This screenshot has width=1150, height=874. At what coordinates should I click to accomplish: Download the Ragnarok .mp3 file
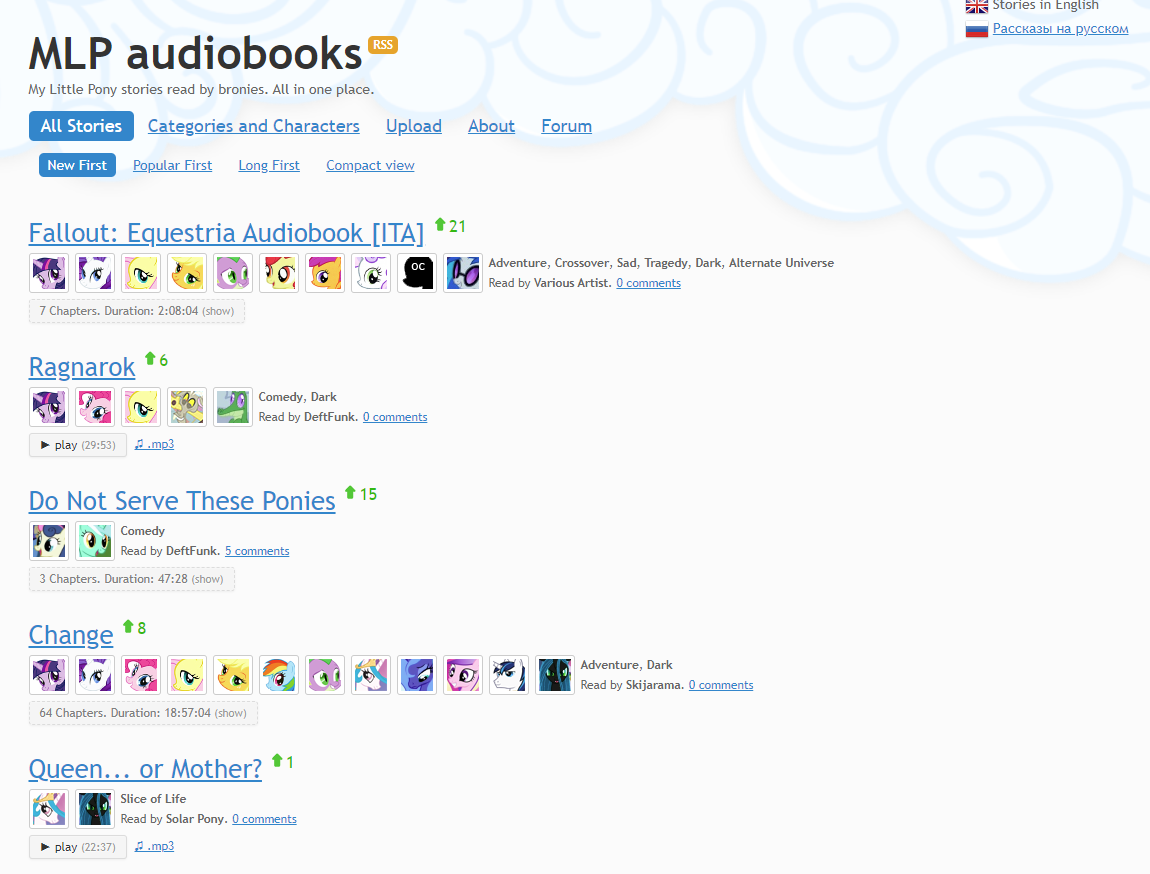coord(154,444)
